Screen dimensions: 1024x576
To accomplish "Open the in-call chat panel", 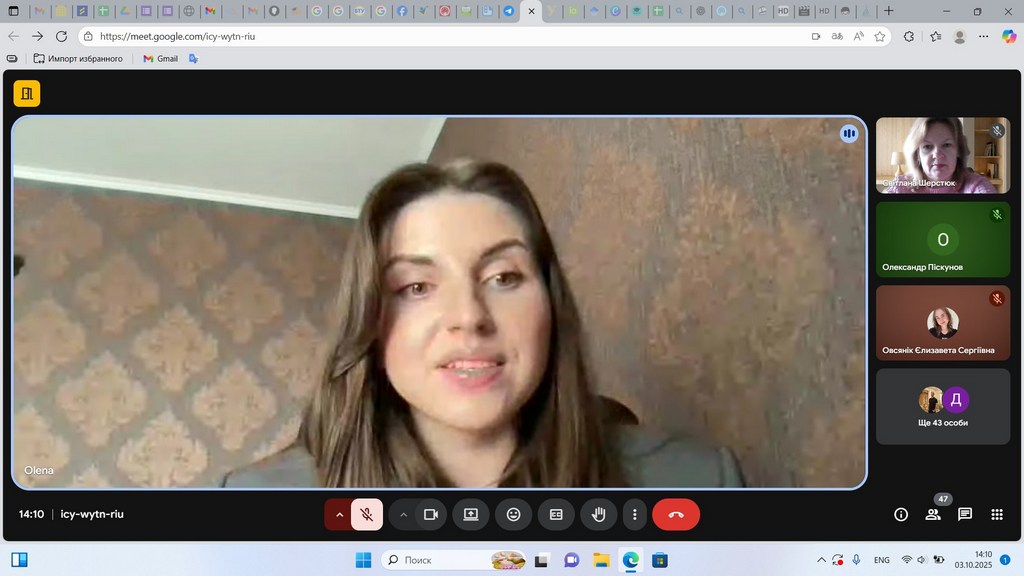I will point(965,514).
